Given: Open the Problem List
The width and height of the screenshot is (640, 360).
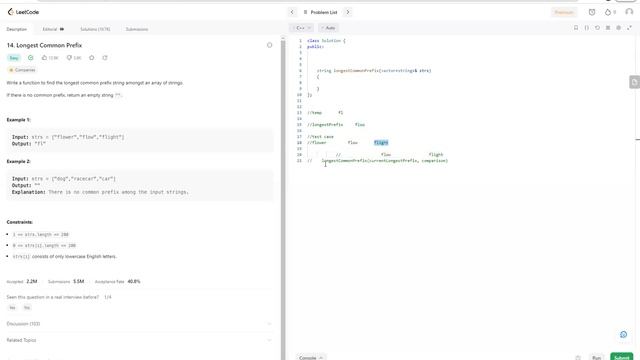Looking at the screenshot, I should (320, 12).
